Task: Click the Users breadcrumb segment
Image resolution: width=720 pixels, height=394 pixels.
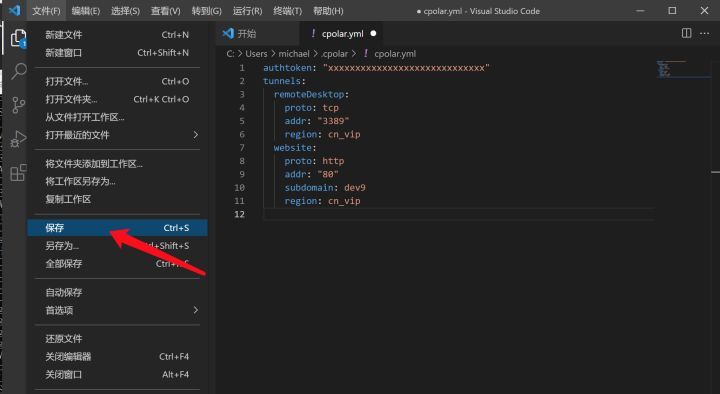Action: tap(256, 54)
